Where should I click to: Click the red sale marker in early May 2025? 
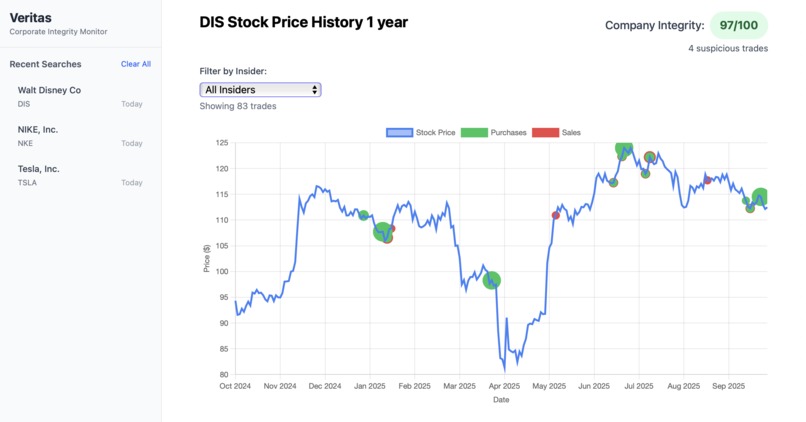click(556, 215)
